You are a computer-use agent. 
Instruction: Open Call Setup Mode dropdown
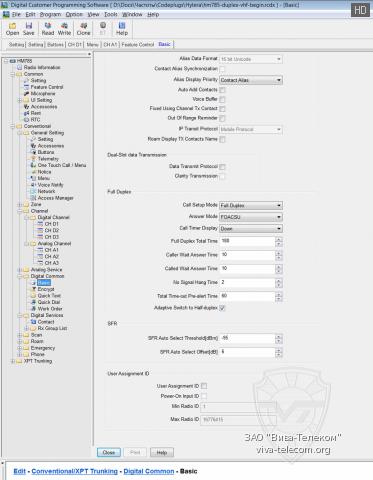point(251,205)
